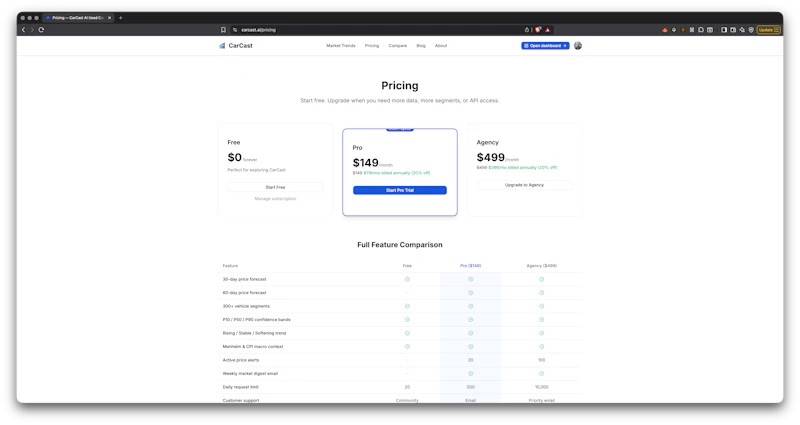Go back using the browser back arrow

pyautogui.click(x=23, y=30)
